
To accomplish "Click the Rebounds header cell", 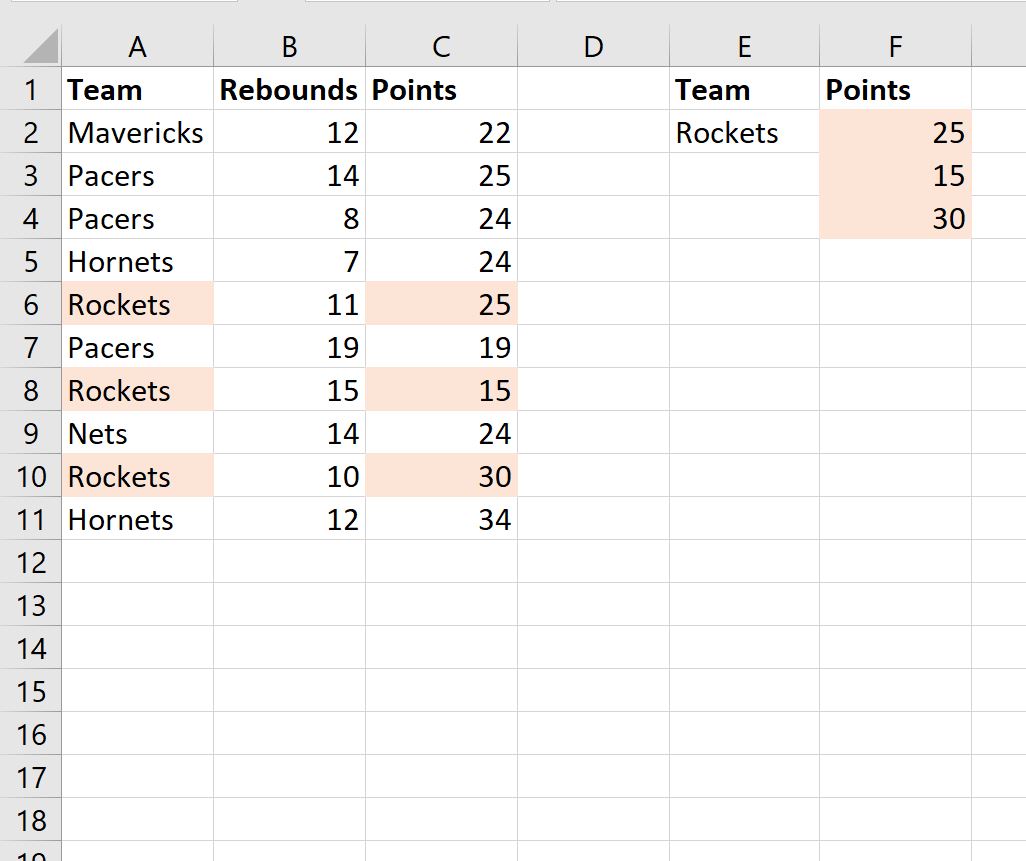I will pyautogui.click(x=288, y=90).
